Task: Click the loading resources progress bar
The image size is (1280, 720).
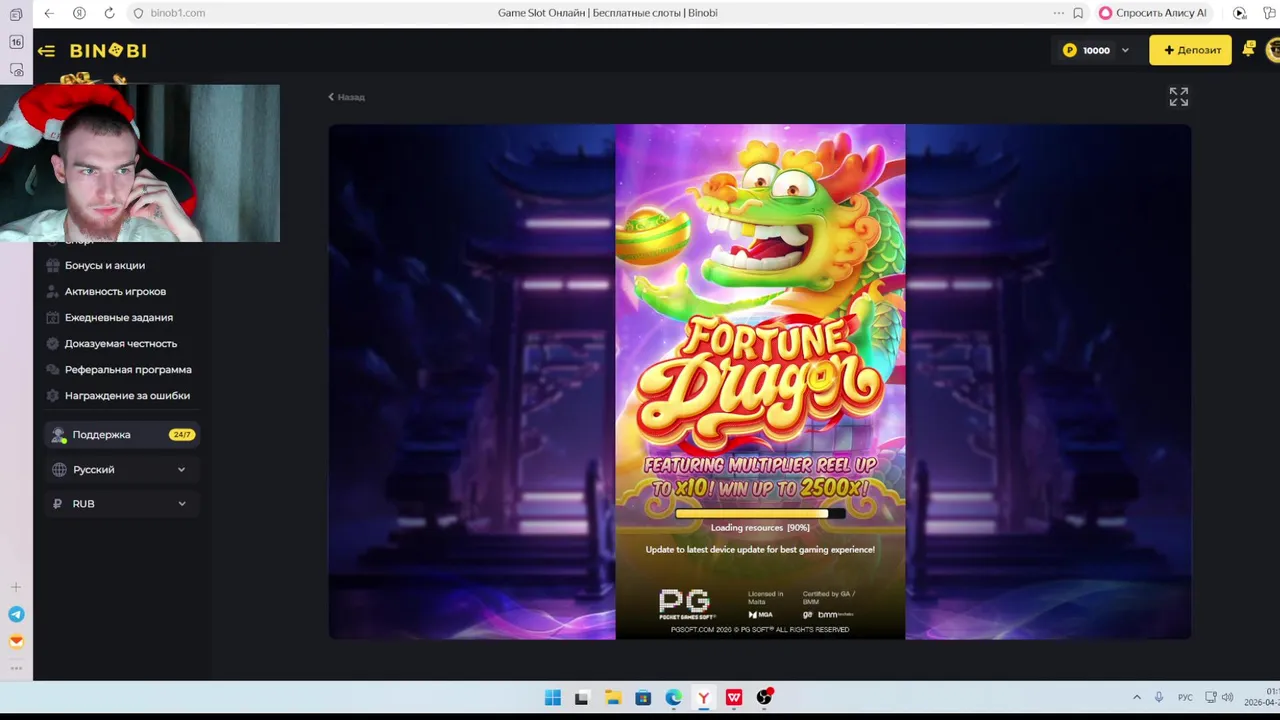Action: coord(760,514)
